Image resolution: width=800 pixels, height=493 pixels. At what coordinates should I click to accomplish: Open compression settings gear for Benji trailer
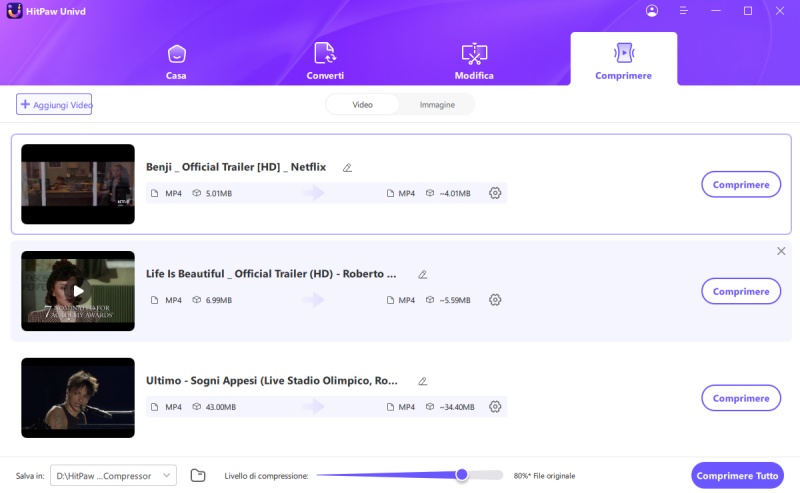(x=495, y=193)
